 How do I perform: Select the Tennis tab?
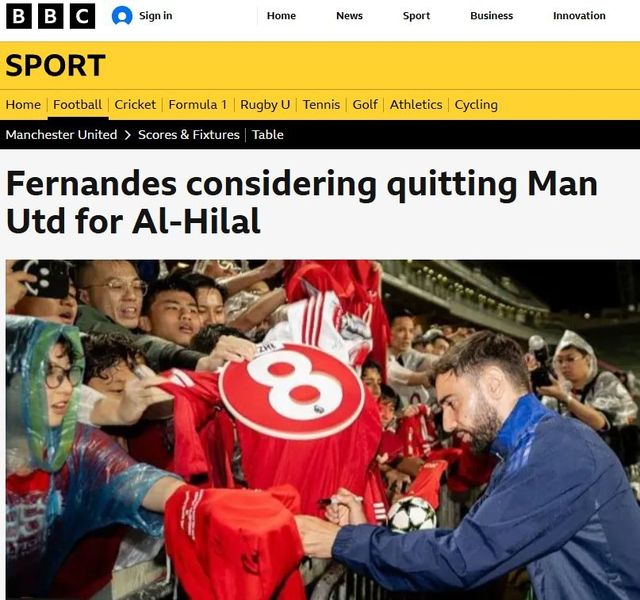(x=321, y=104)
